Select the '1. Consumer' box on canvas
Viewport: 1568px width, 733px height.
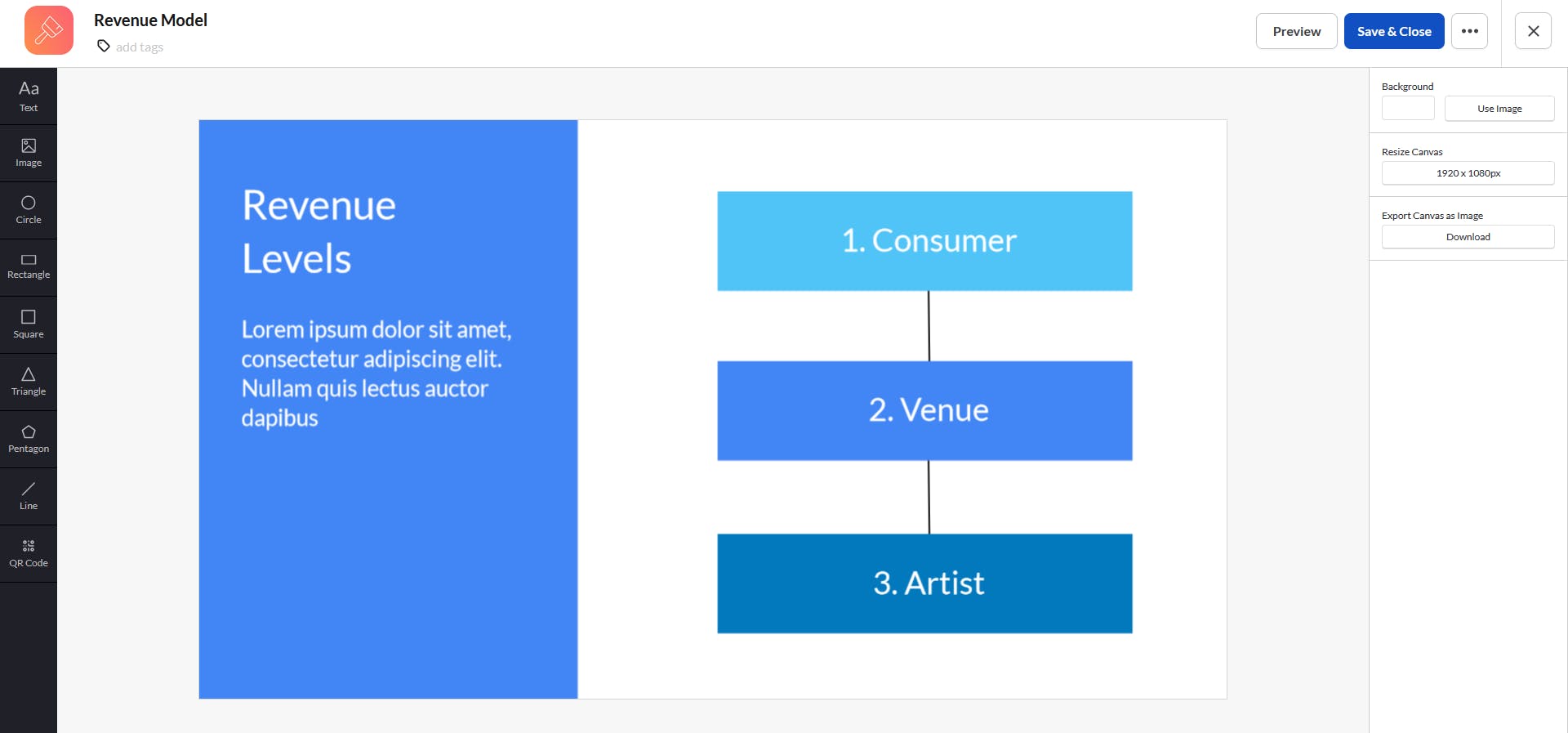click(924, 241)
